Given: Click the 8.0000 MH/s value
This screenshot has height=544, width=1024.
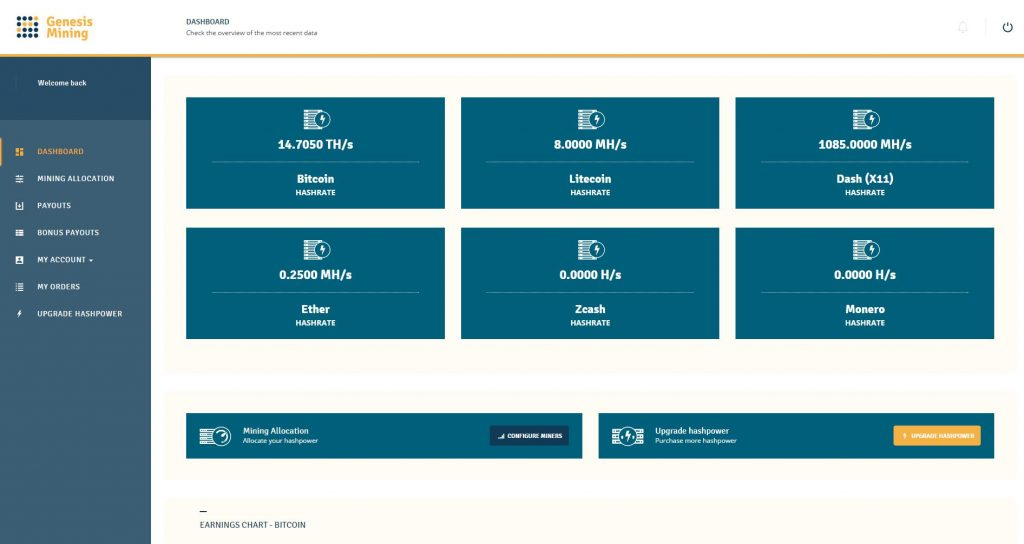Looking at the screenshot, I should coord(590,144).
